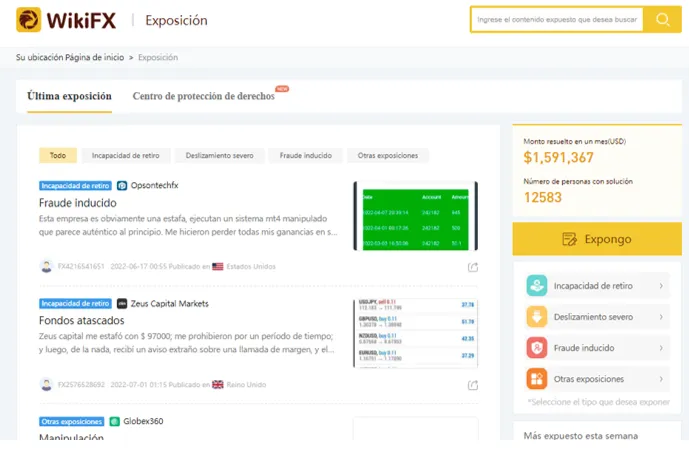689x451 pixels.
Task: Expand sidebar Otras exposiciones chevron
Action: pyautogui.click(x=661, y=379)
